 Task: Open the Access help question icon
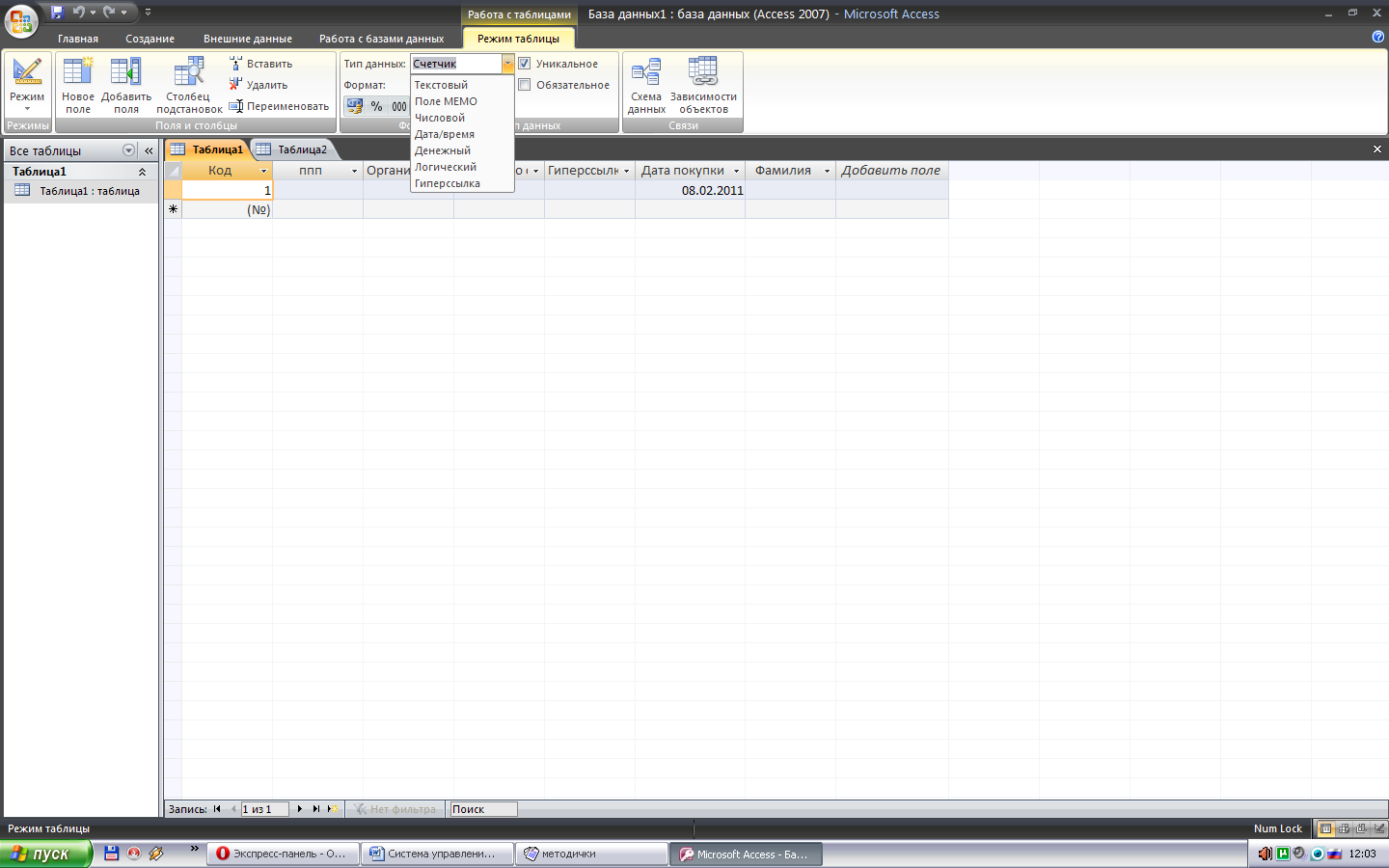[x=1377, y=37]
